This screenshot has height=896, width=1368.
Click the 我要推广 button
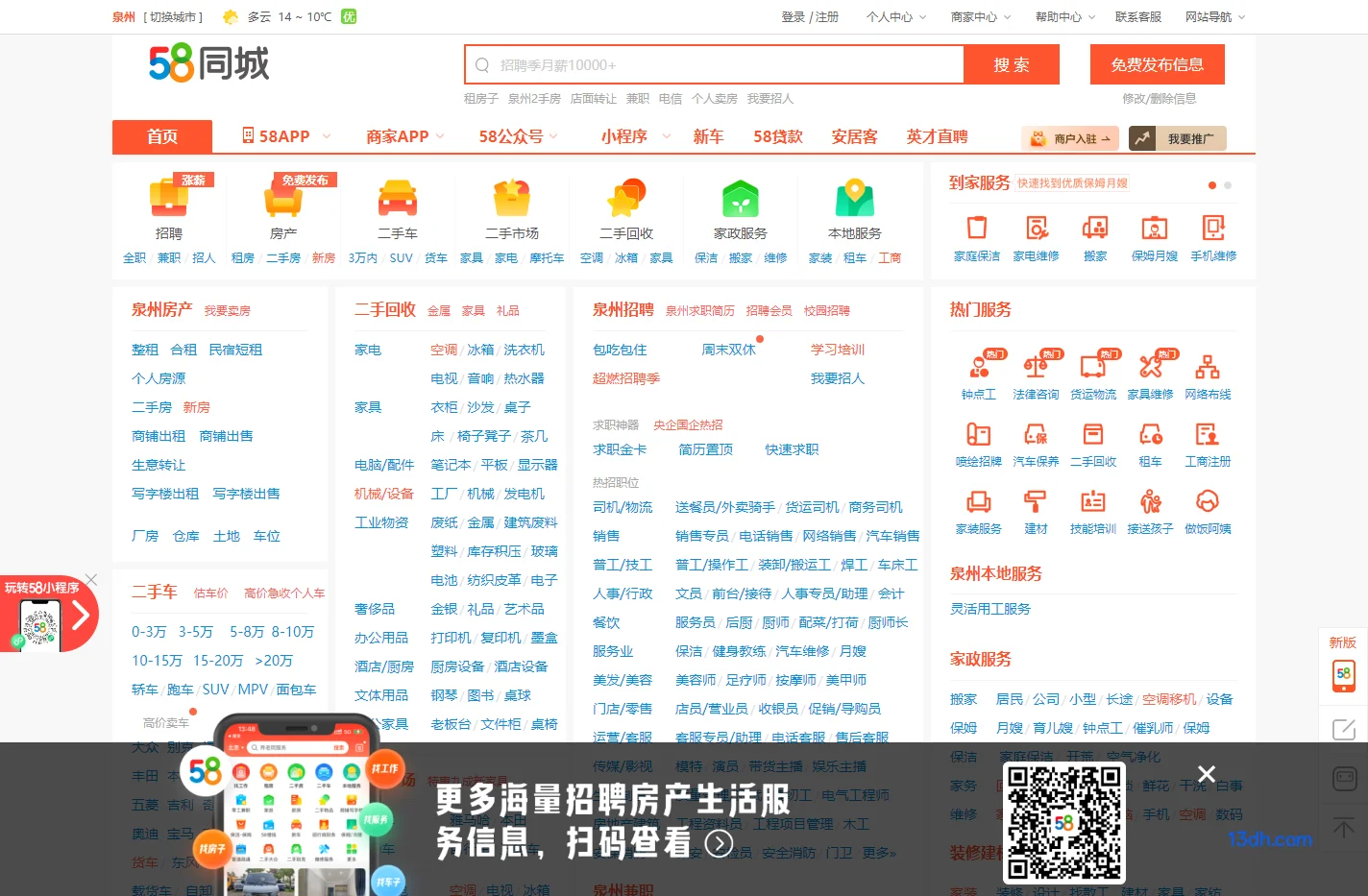tap(1178, 138)
